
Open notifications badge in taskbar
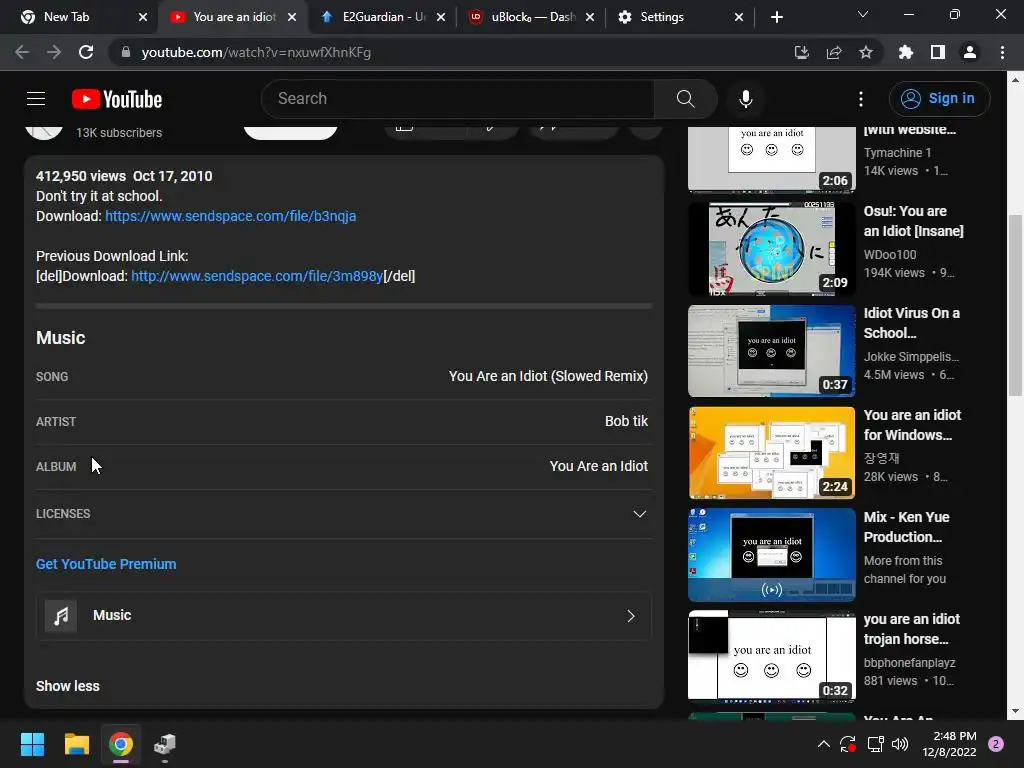(996, 744)
